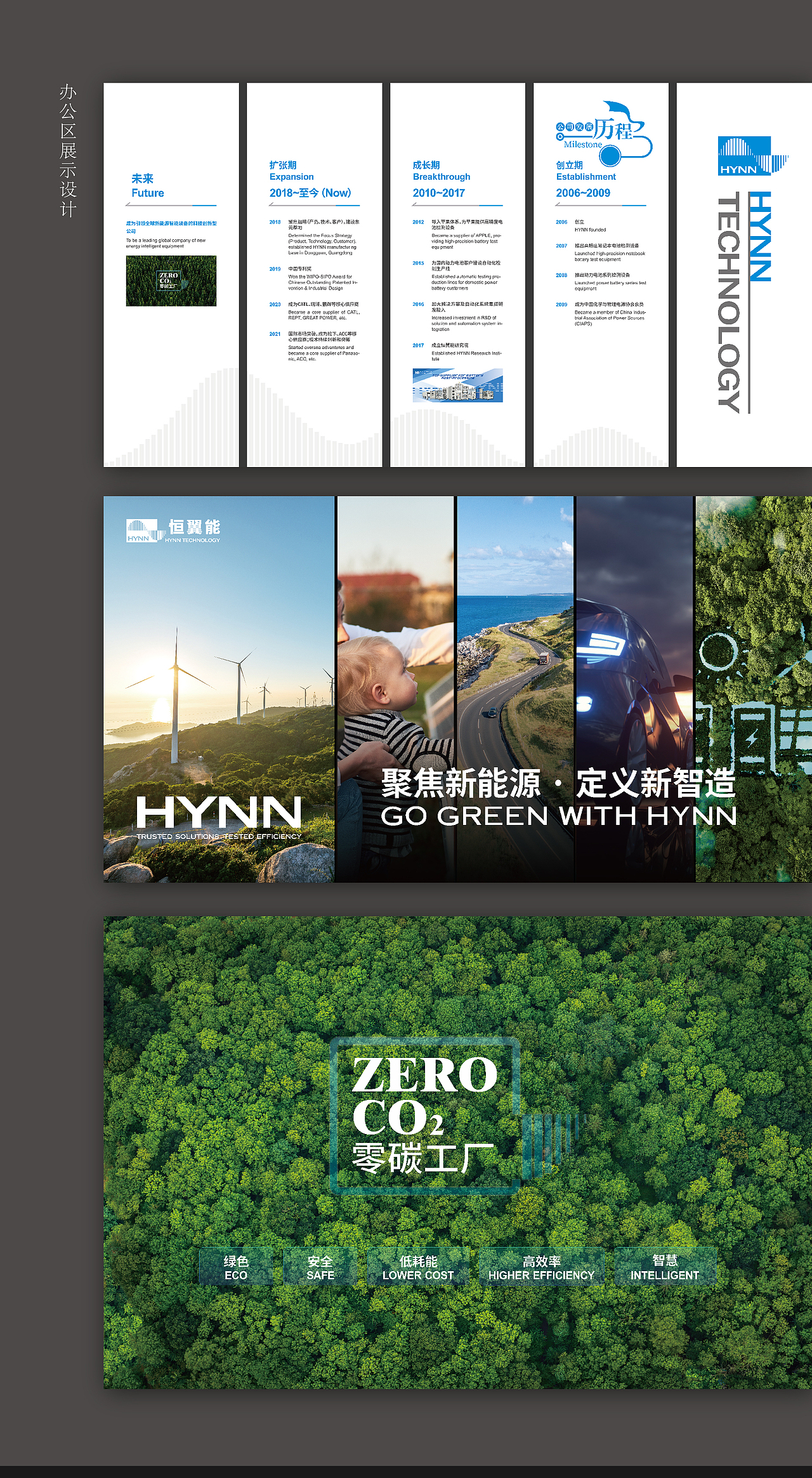This screenshot has height=1478, width=812.
Task: Click the car headlight photo strip
Action: click(x=634, y=689)
